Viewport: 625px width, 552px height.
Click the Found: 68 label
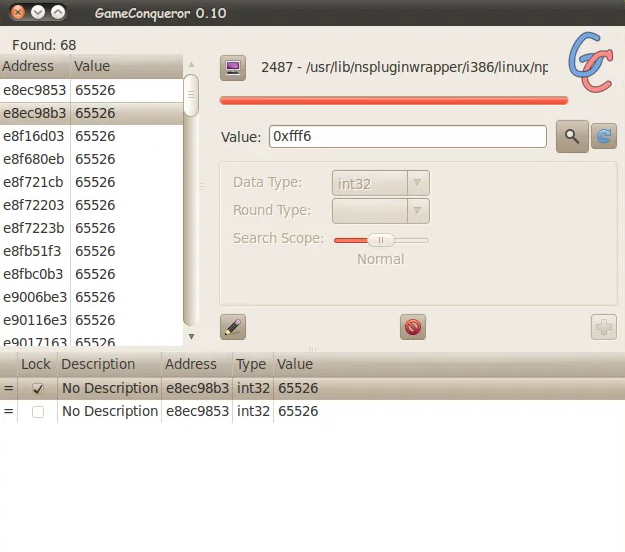[44, 45]
